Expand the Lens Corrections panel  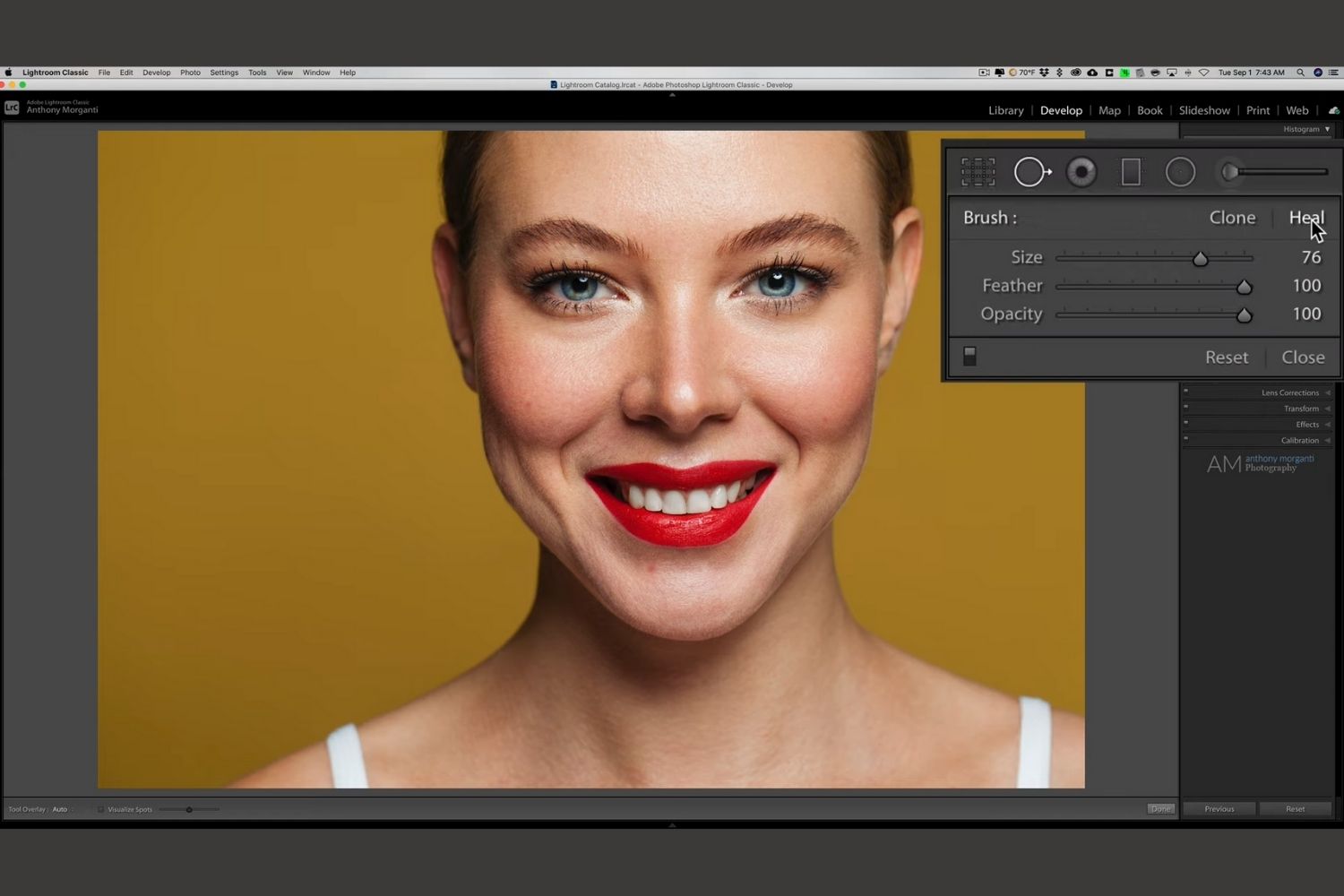tap(1290, 392)
